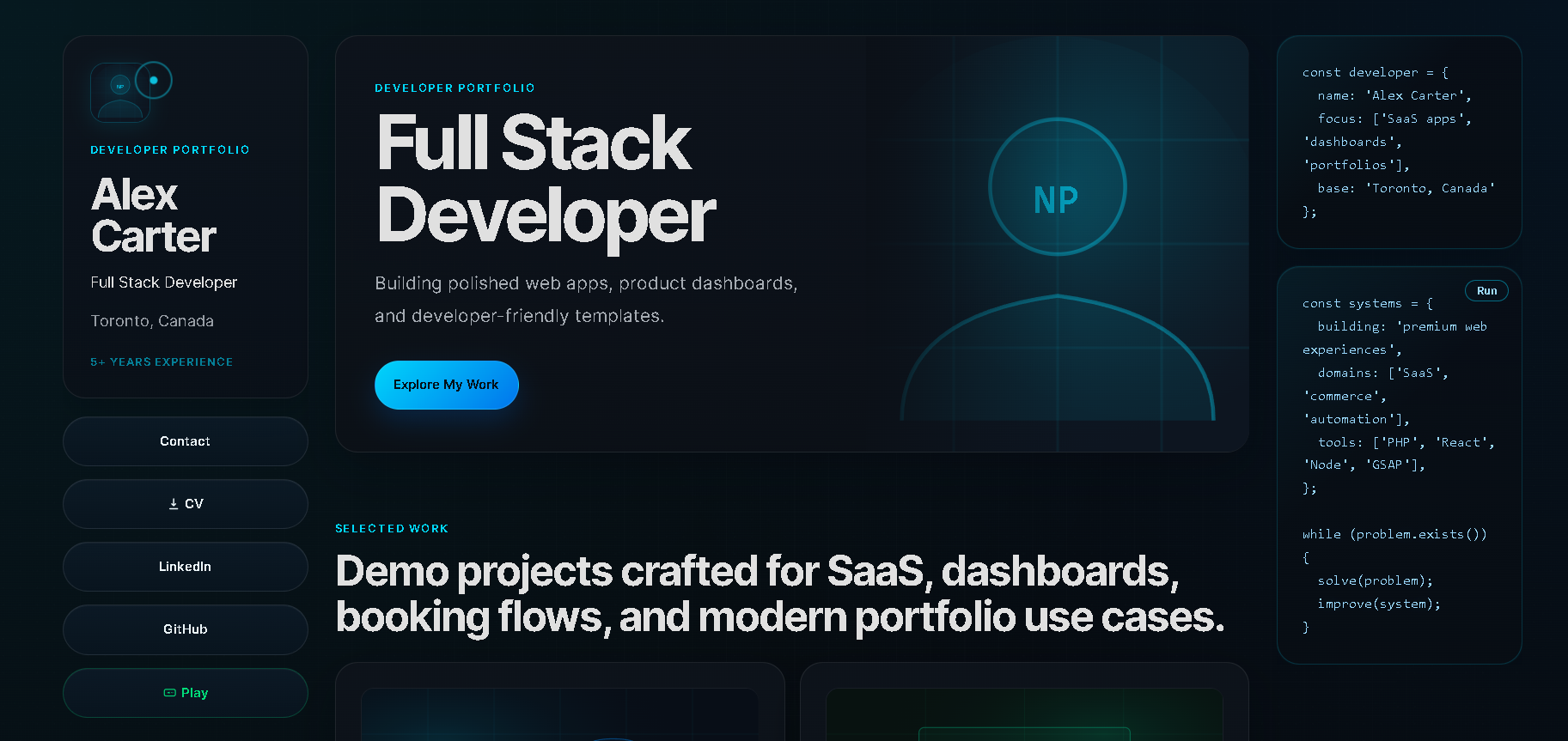Click the 'solve(problem);' code line
1568x741 pixels.
click(1376, 580)
